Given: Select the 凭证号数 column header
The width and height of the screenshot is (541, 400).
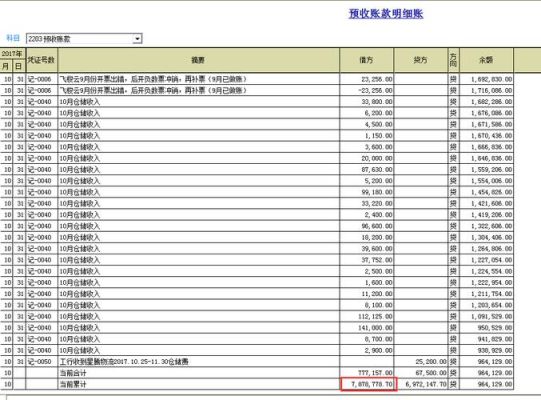Looking at the screenshot, I should [x=41, y=60].
